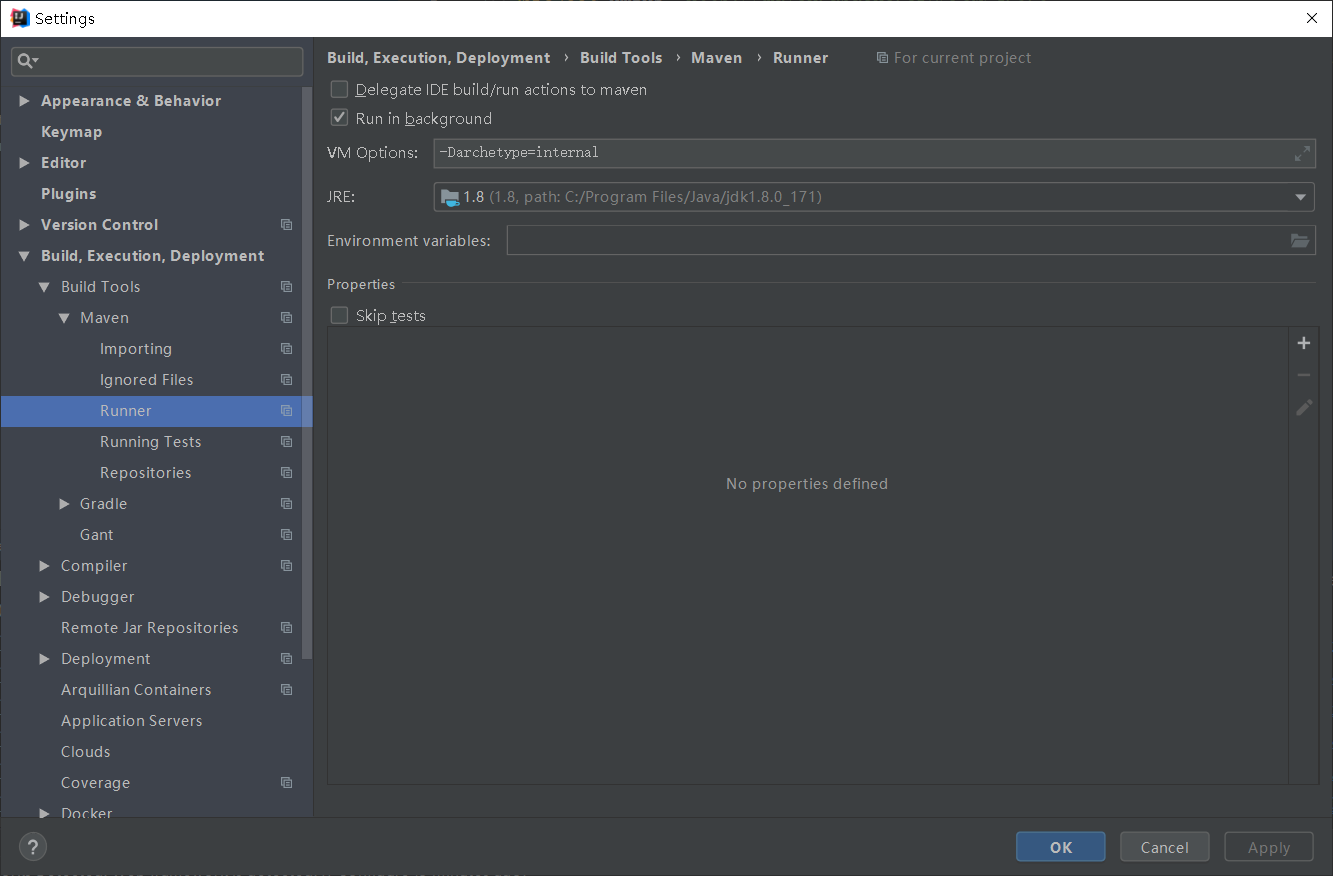Enable Delegate IDE build/run actions to maven
The height and width of the screenshot is (876, 1333).
339,89
